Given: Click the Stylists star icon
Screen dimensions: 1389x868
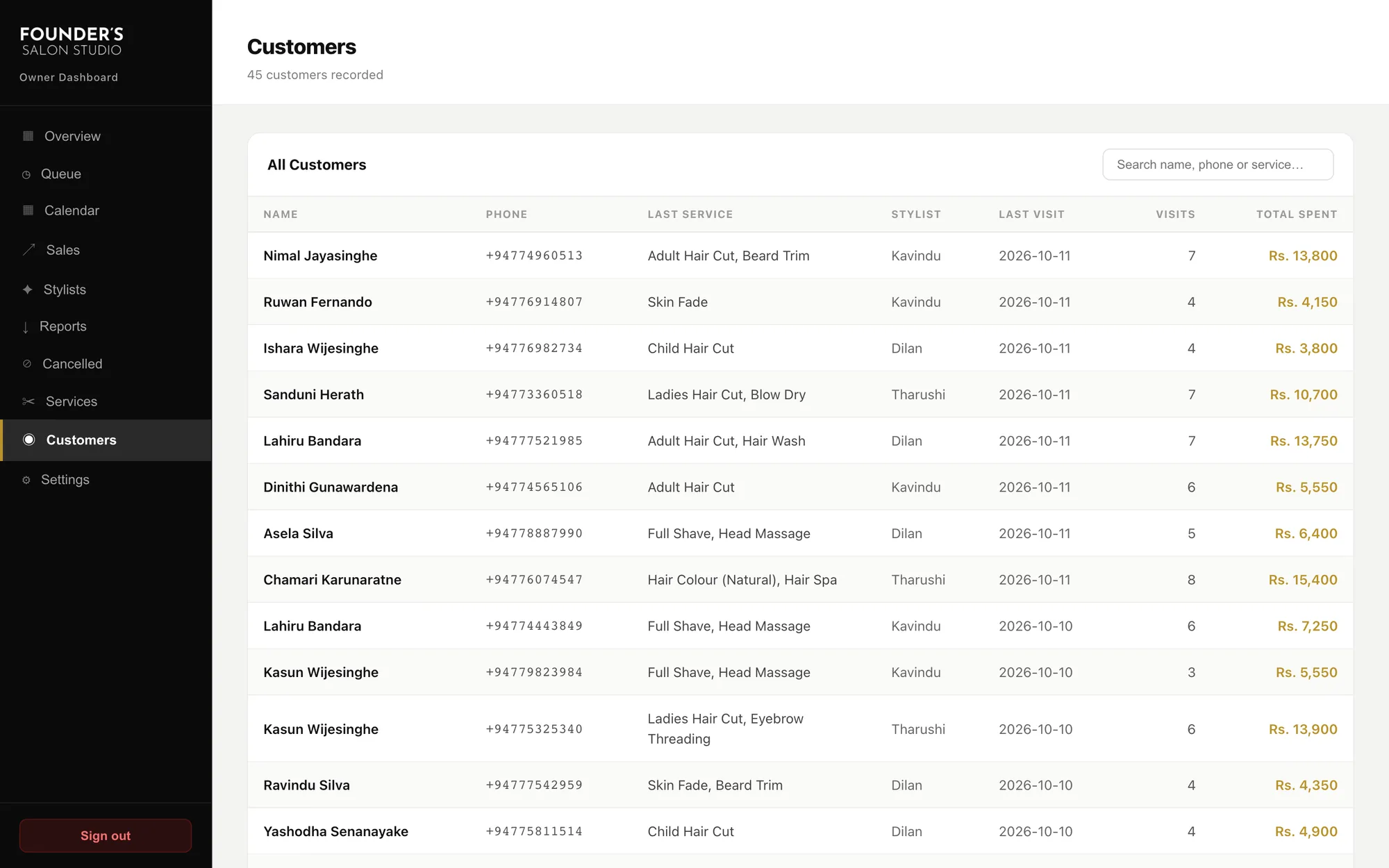Looking at the screenshot, I should tap(27, 290).
